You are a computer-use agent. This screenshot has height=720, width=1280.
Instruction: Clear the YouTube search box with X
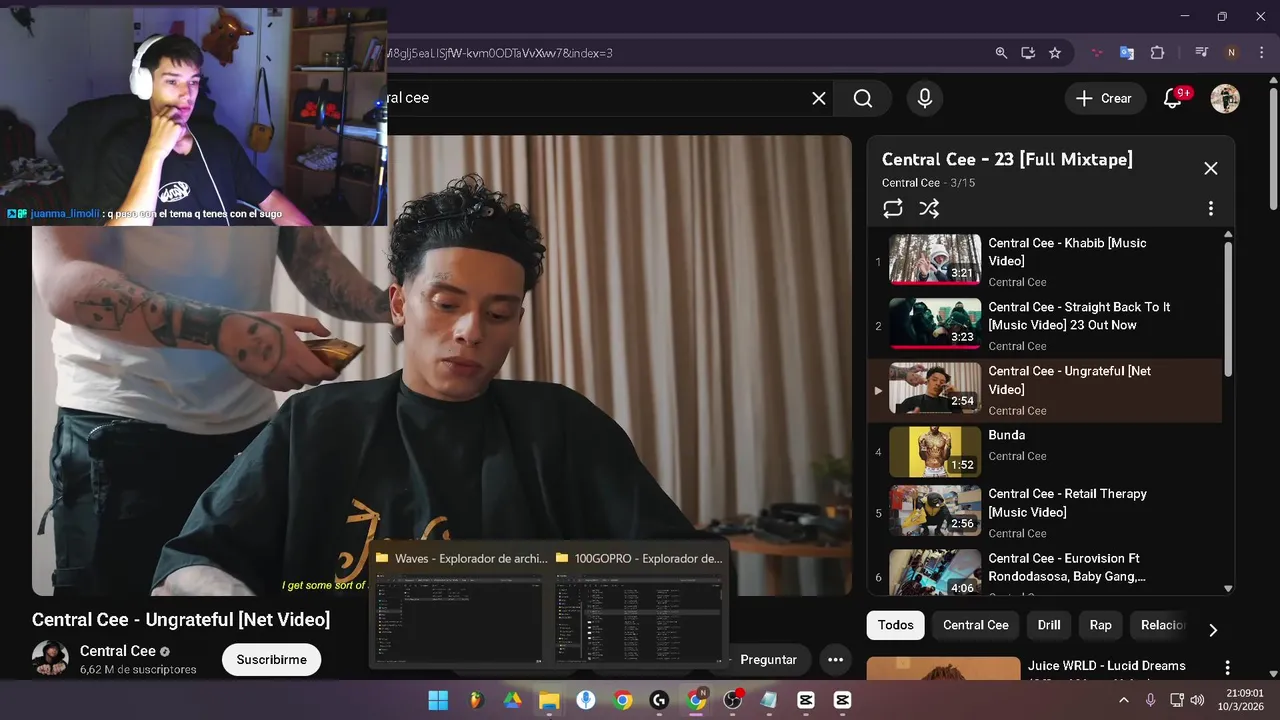coord(819,98)
